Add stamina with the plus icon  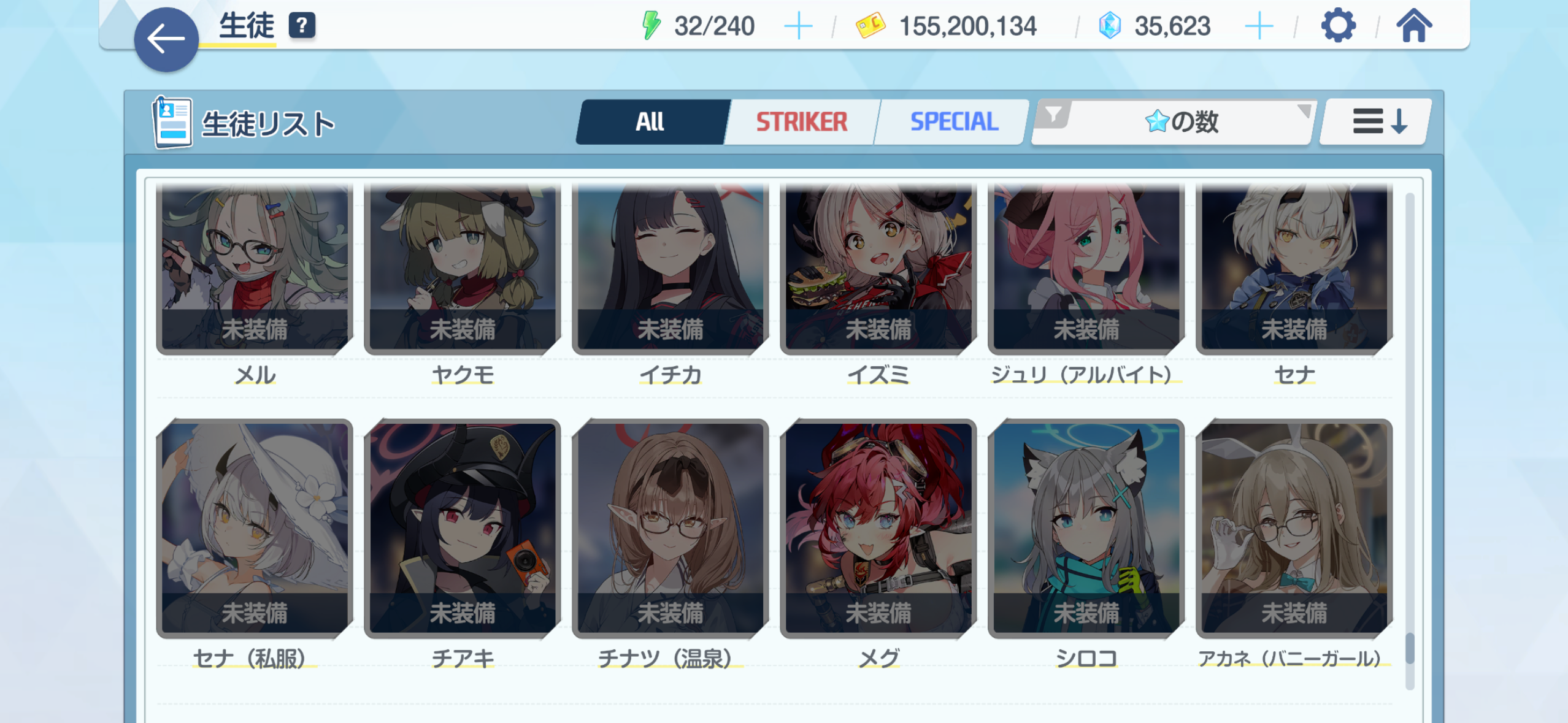[x=798, y=26]
